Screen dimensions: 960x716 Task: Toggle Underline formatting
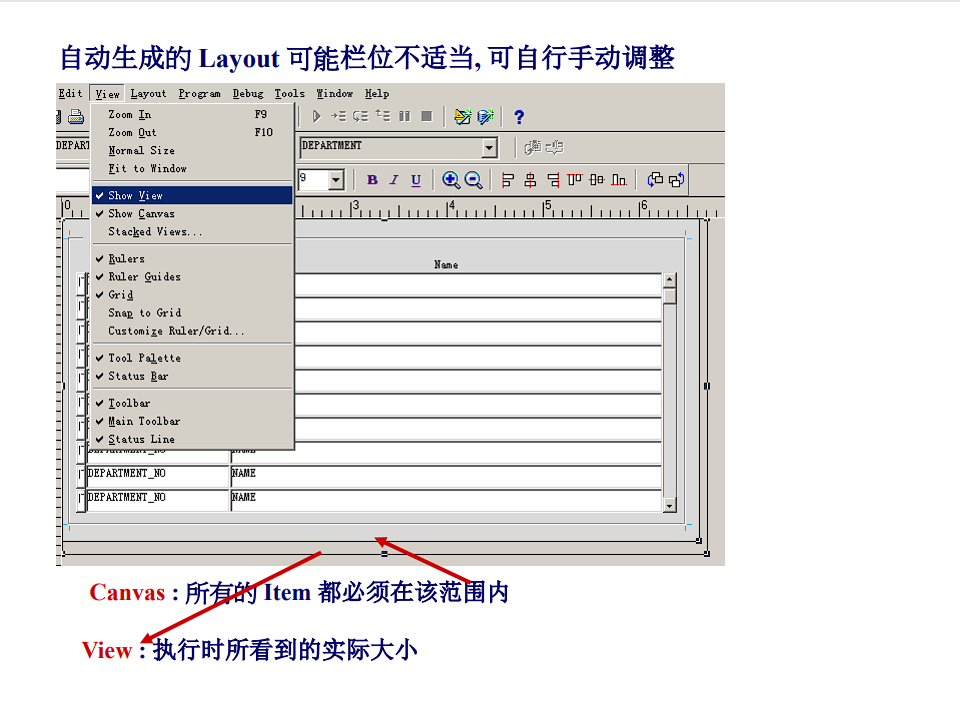pos(416,180)
